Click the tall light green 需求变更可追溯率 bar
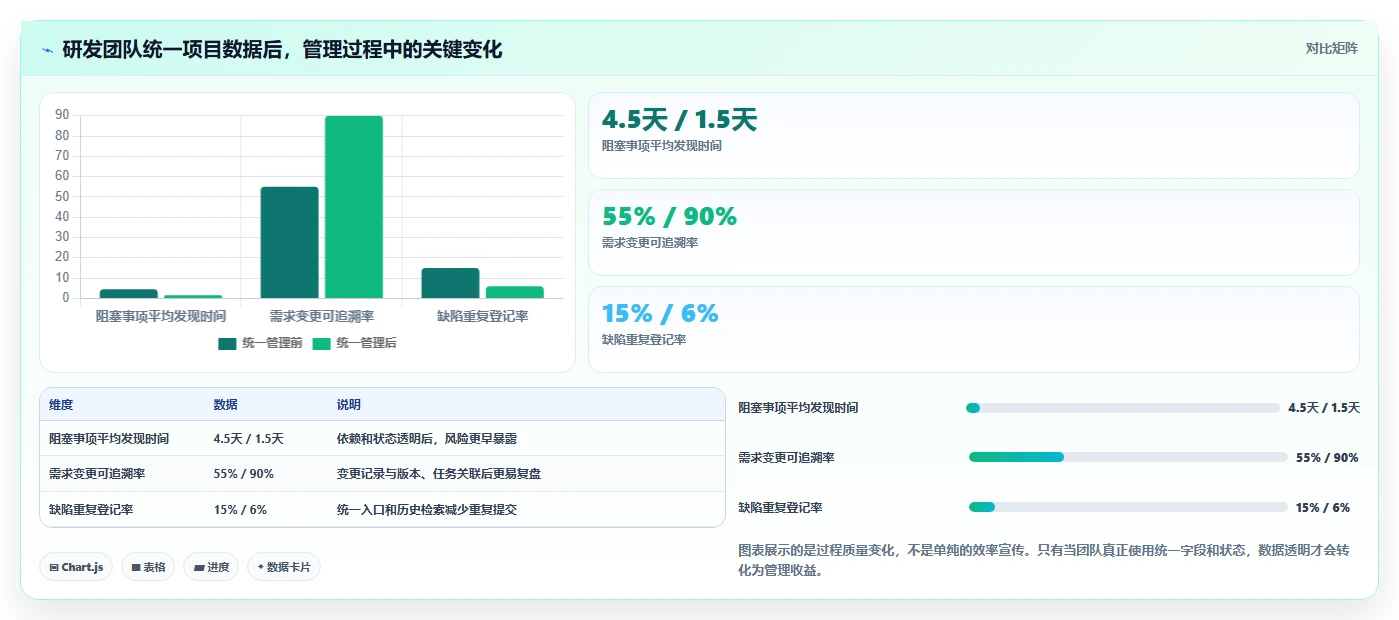Viewport: 1399px width, 620px height. click(354, 207)
